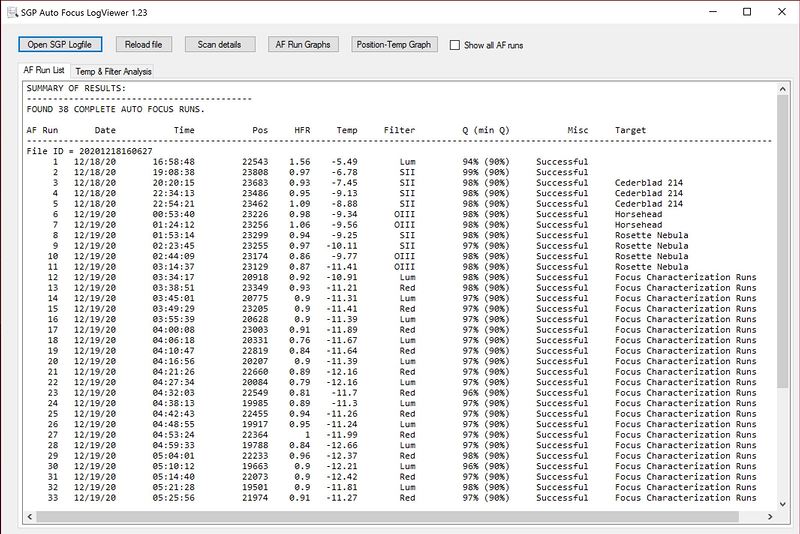Click HFR value 0.76 in run 18
The image size is (800, 534).
[x=299, y=340]
